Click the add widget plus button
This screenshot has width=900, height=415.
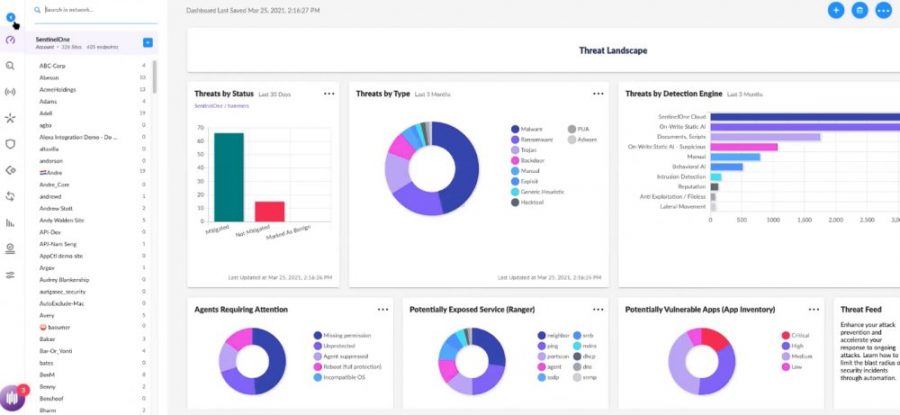(836, 10)
